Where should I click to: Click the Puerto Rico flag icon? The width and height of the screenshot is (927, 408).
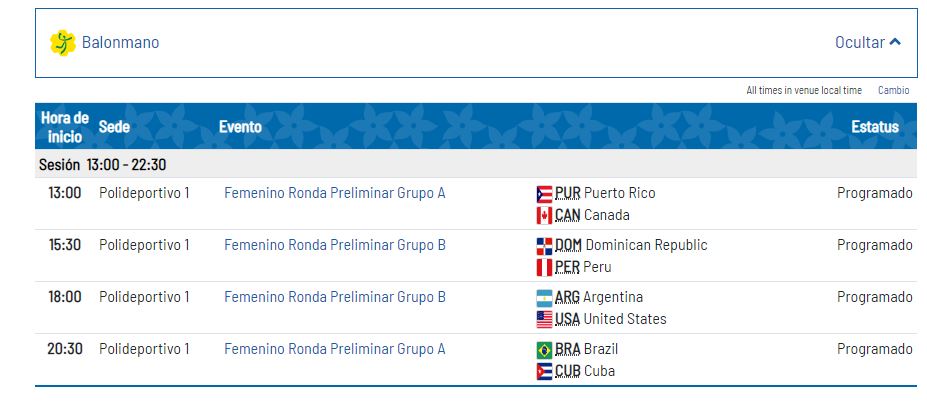(544, 194)
